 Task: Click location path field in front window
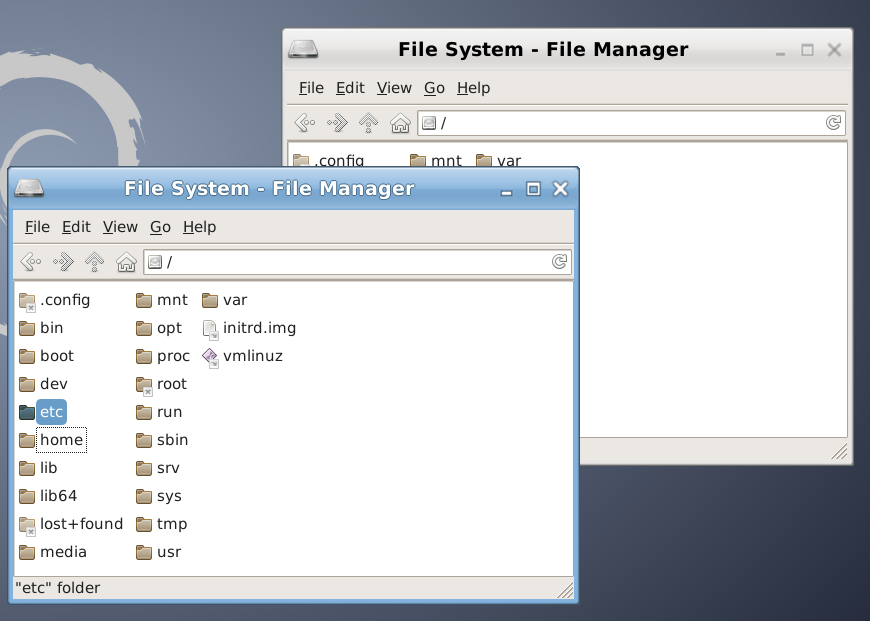[x=357, y=262]
